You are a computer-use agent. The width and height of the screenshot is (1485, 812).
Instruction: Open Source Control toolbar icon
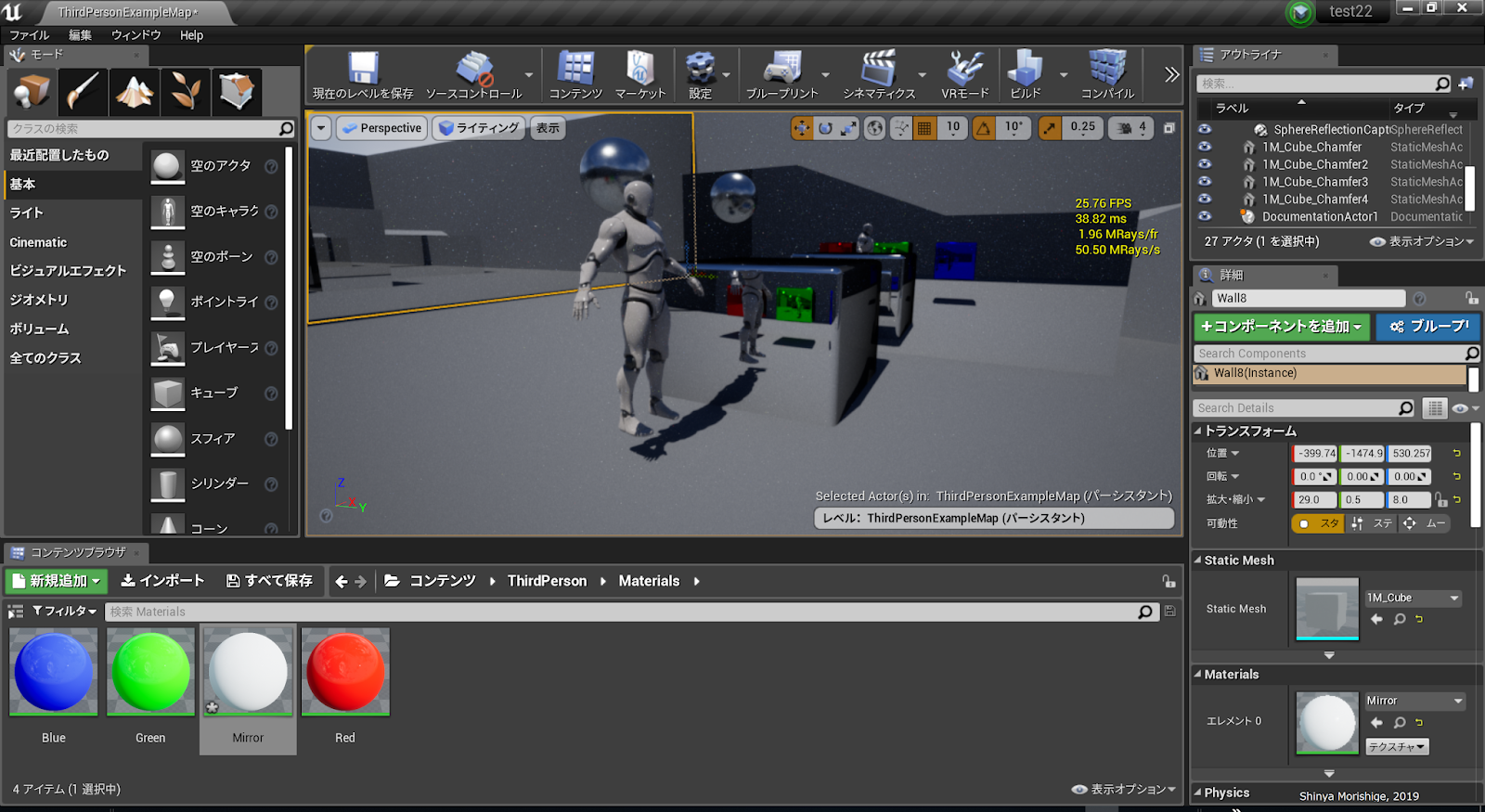click(474, 74)
